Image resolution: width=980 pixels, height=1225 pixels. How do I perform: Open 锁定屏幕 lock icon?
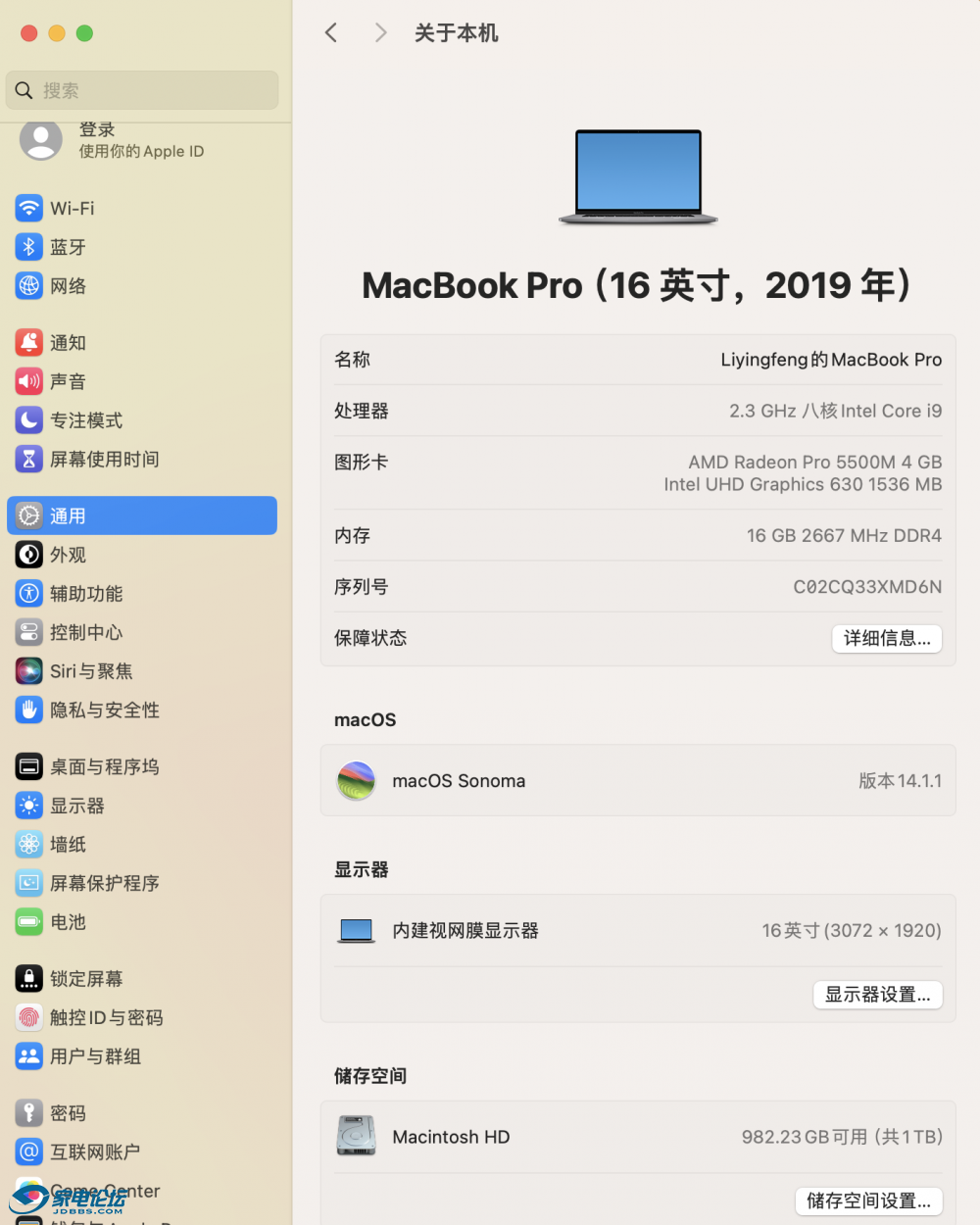click(29, 978)
